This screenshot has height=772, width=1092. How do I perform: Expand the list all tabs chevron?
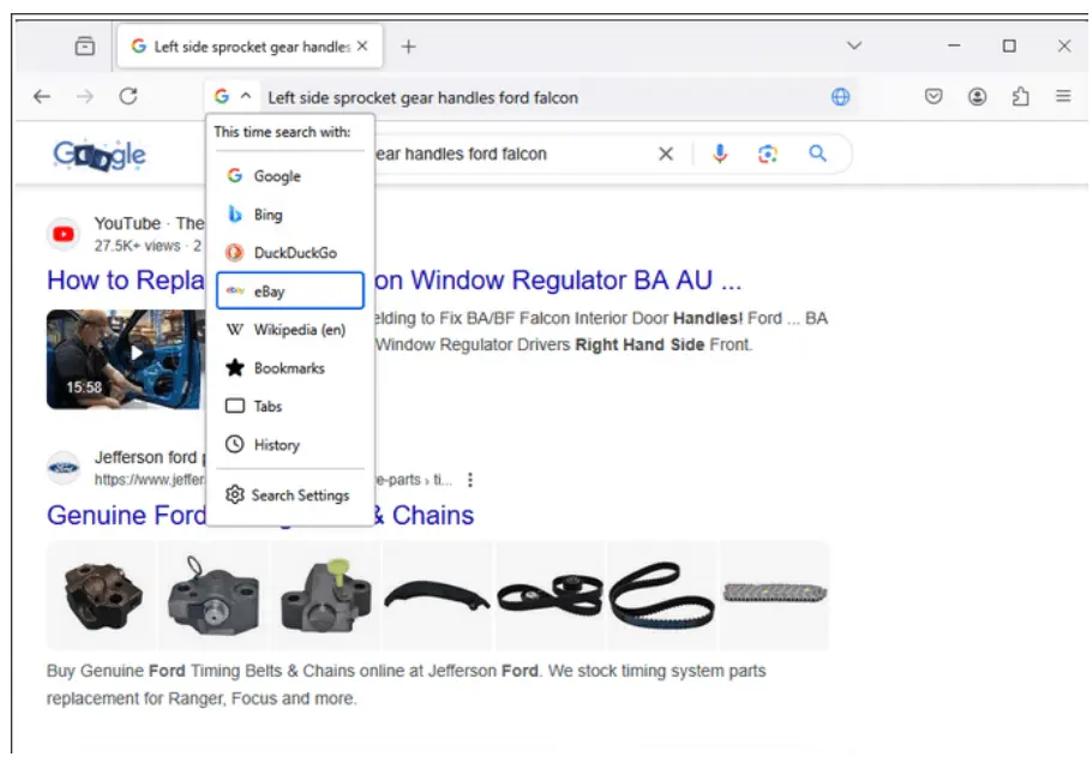[x=855, y=46]
